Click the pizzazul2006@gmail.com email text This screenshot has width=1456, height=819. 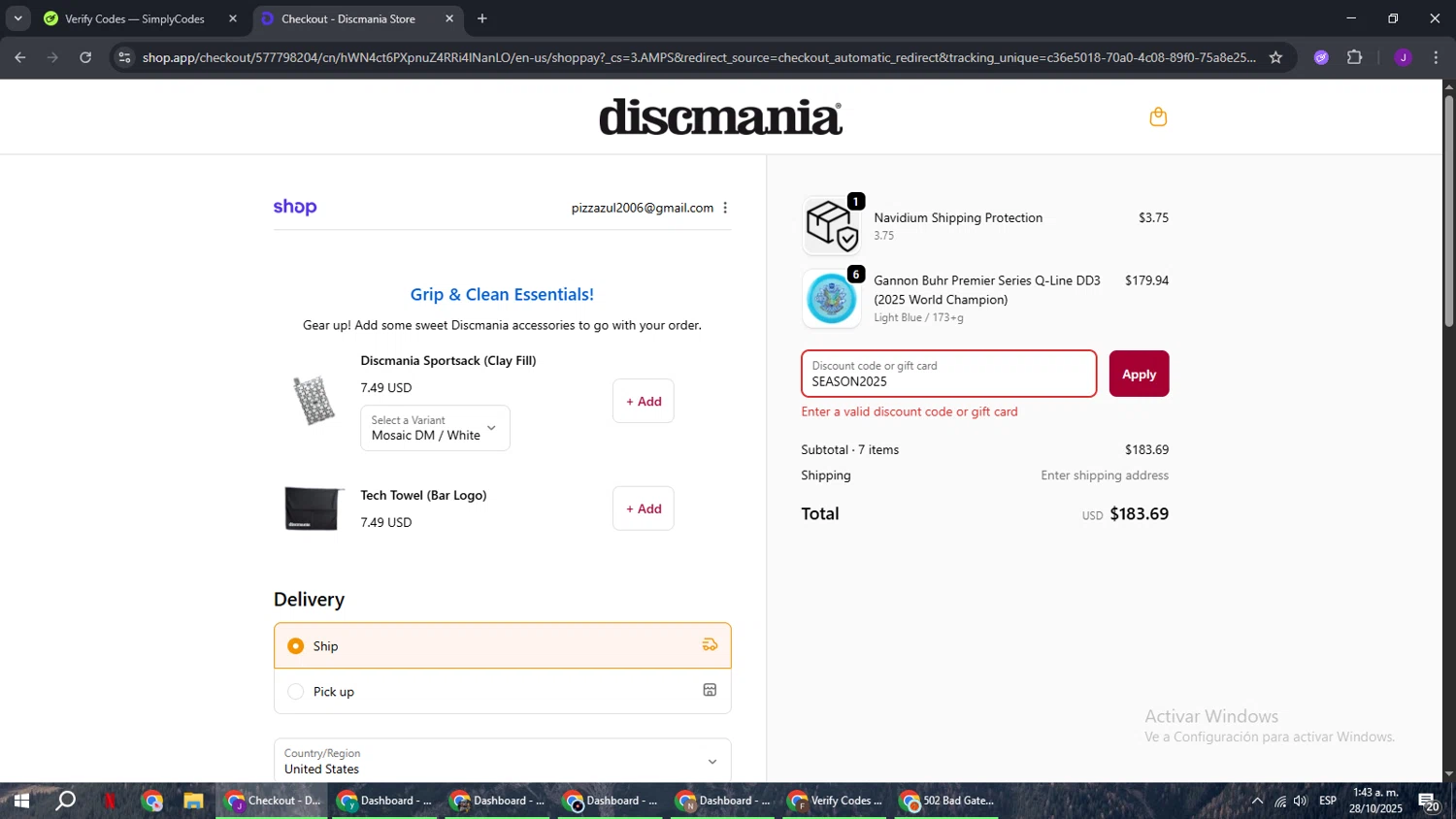(x=643, y=208)
